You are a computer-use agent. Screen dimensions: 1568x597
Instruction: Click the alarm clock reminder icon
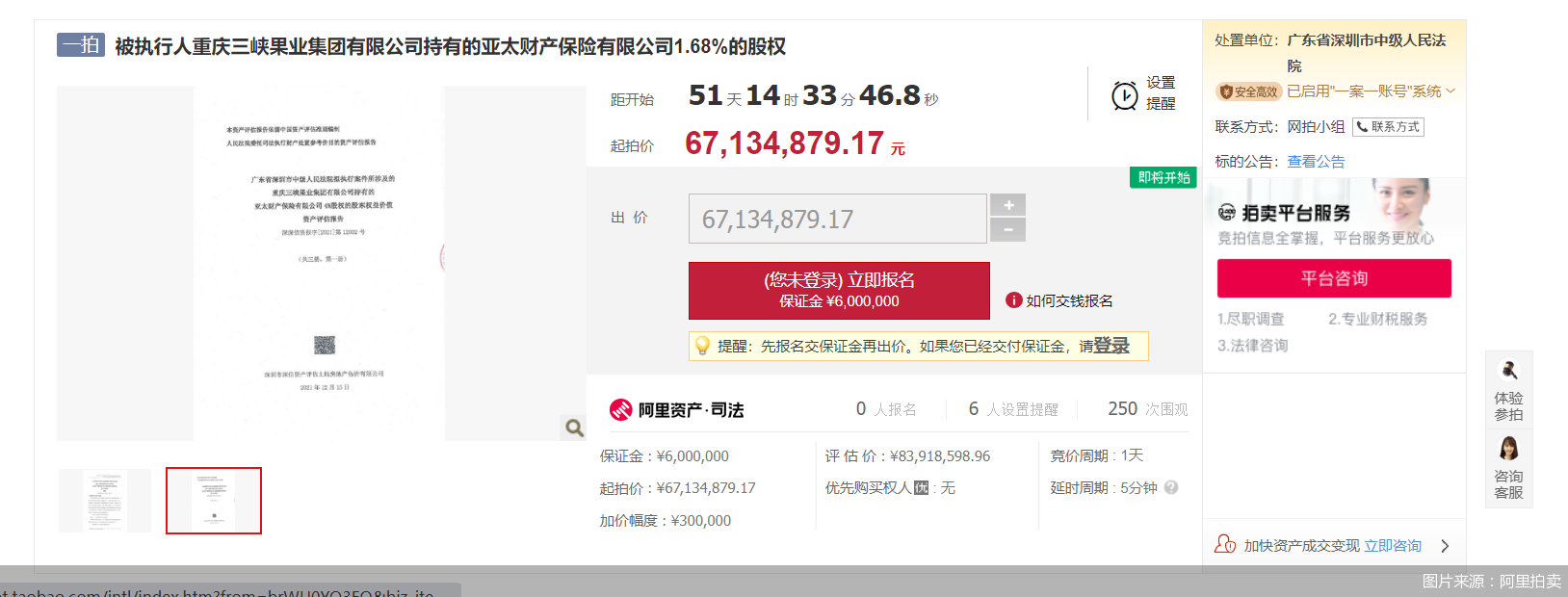coord(1124,95)
